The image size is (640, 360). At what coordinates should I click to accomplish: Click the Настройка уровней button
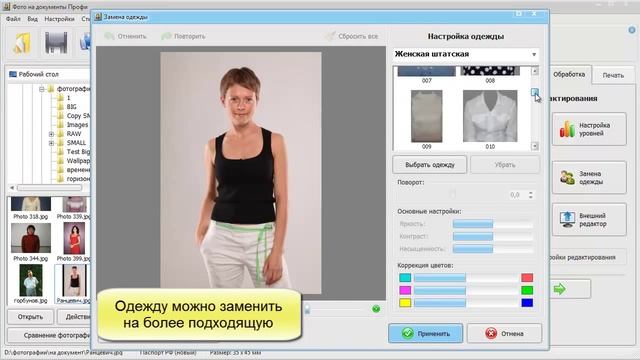589,129
